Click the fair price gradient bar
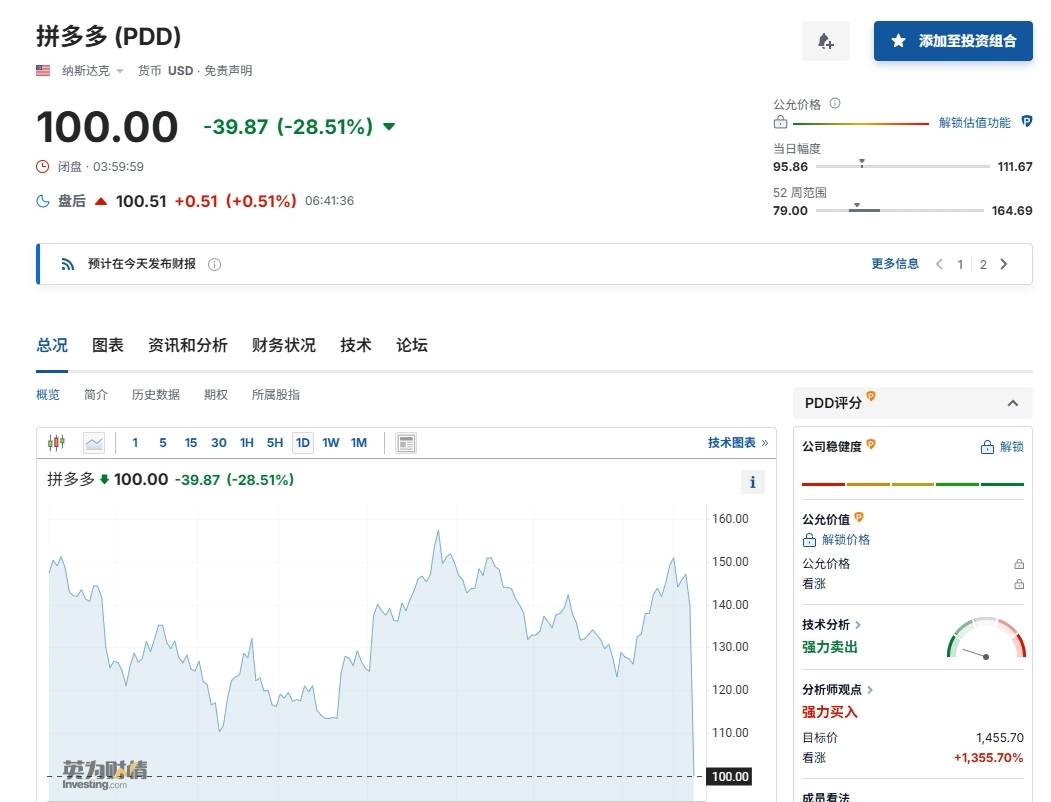1051x802 pixels. coord(861,123)
